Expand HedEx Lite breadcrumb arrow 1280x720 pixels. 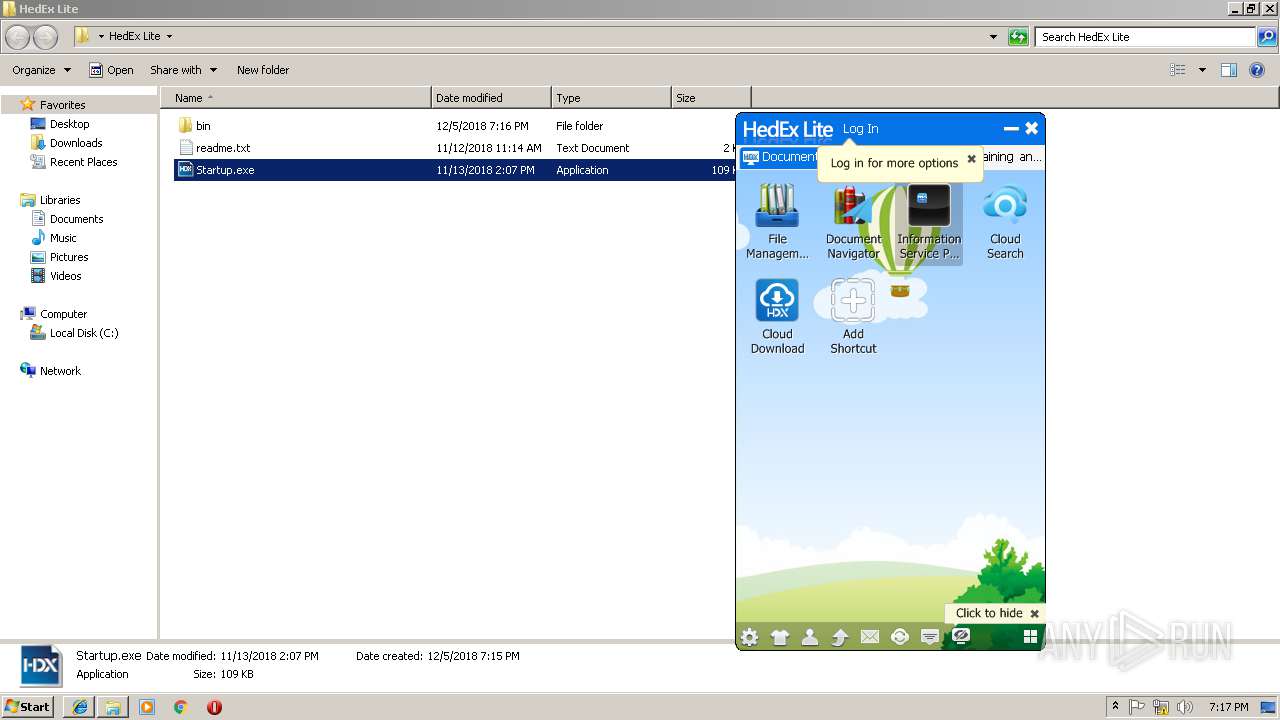coord(169,37)
